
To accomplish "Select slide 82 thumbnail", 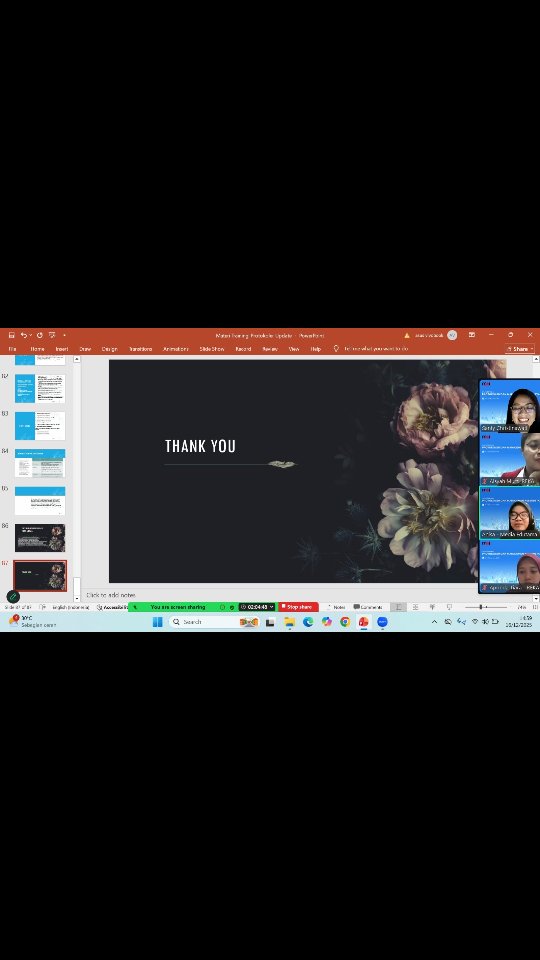I will click(40, 388).
